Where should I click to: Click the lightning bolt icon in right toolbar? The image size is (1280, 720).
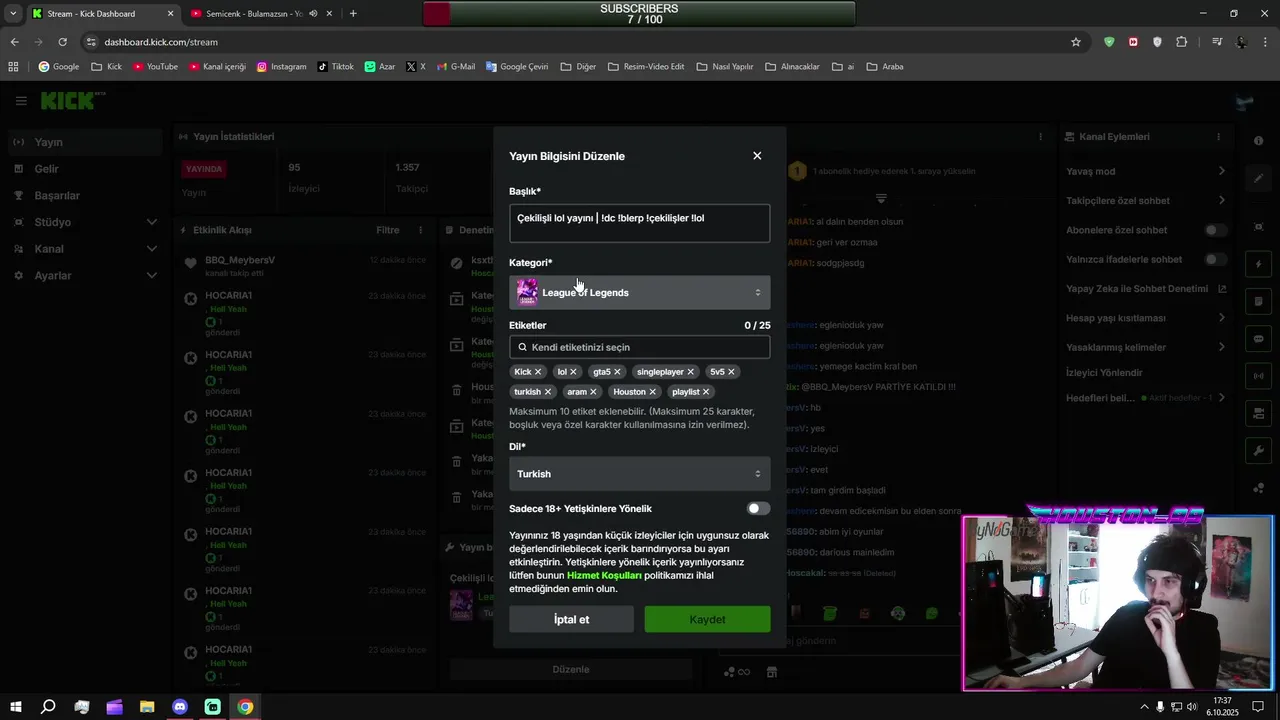(1258, 265)
